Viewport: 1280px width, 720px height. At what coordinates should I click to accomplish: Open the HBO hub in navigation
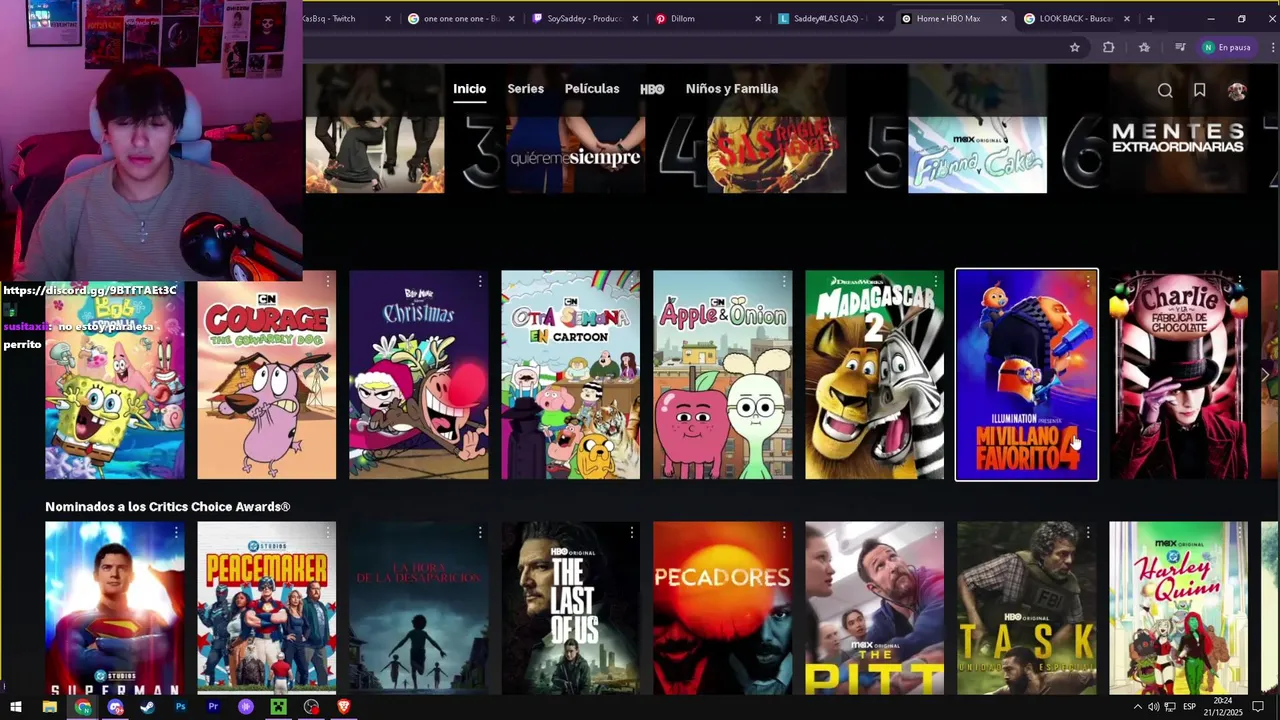(x=652, y=89)
